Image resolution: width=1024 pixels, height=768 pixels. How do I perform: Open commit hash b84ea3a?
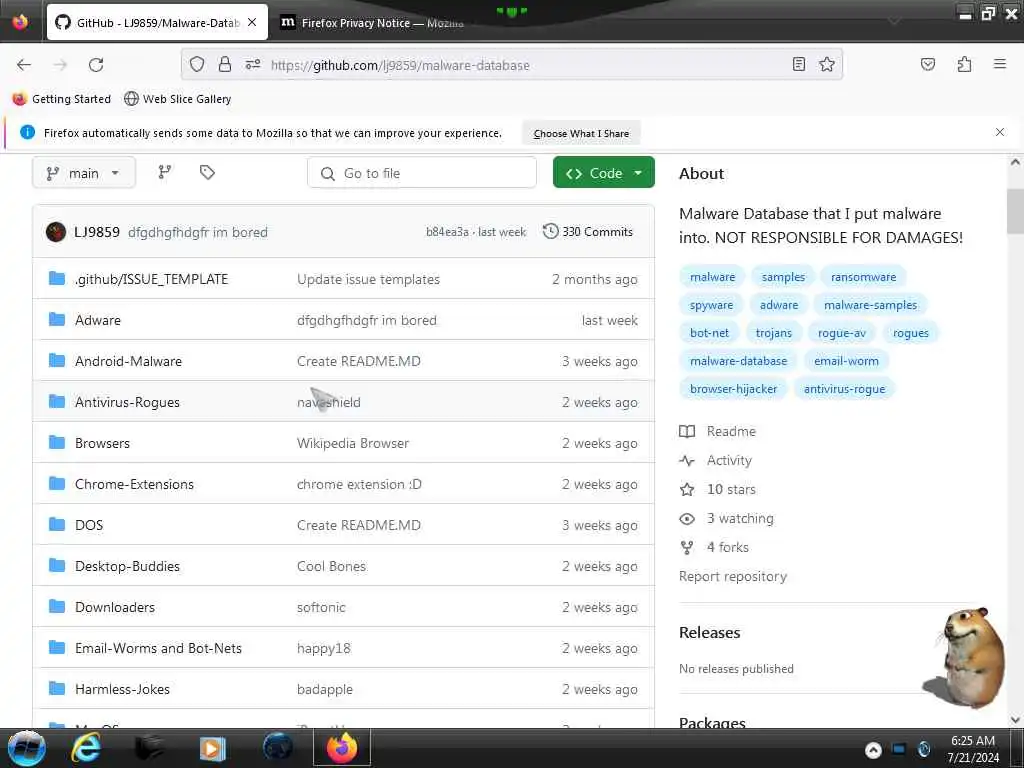pyautogui.click(x=447, y=232)
